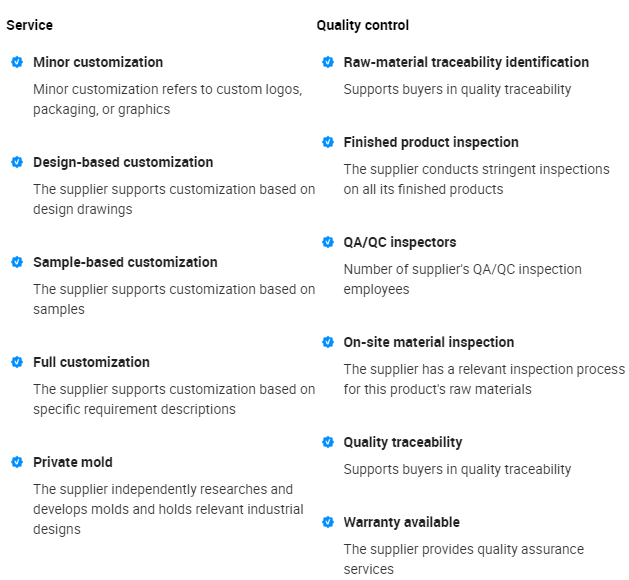Viewport: 629px width, 580px height.
Task: Click the verified badge next to Design-based customization
Action: pos(17,162)
